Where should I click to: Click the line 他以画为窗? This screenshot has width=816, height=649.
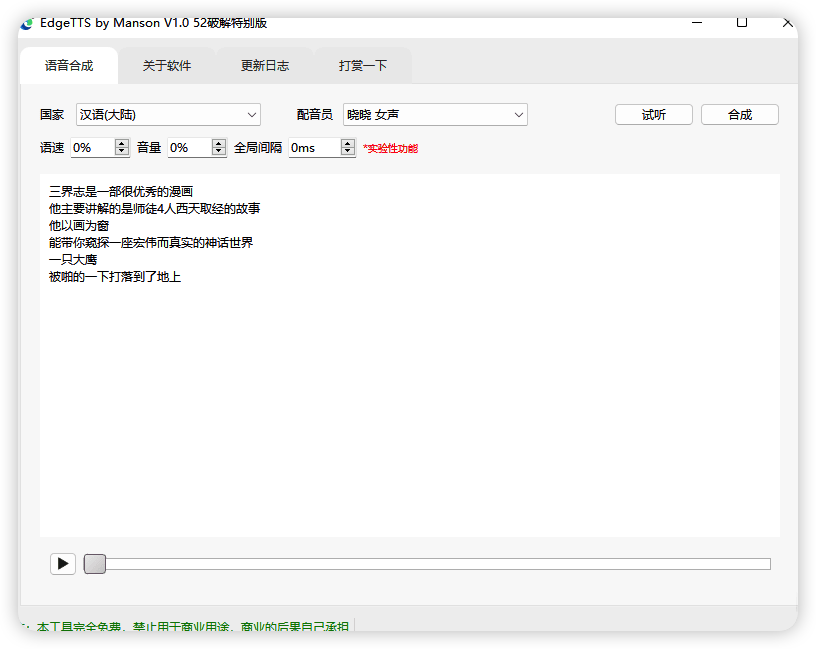point(79,226)
